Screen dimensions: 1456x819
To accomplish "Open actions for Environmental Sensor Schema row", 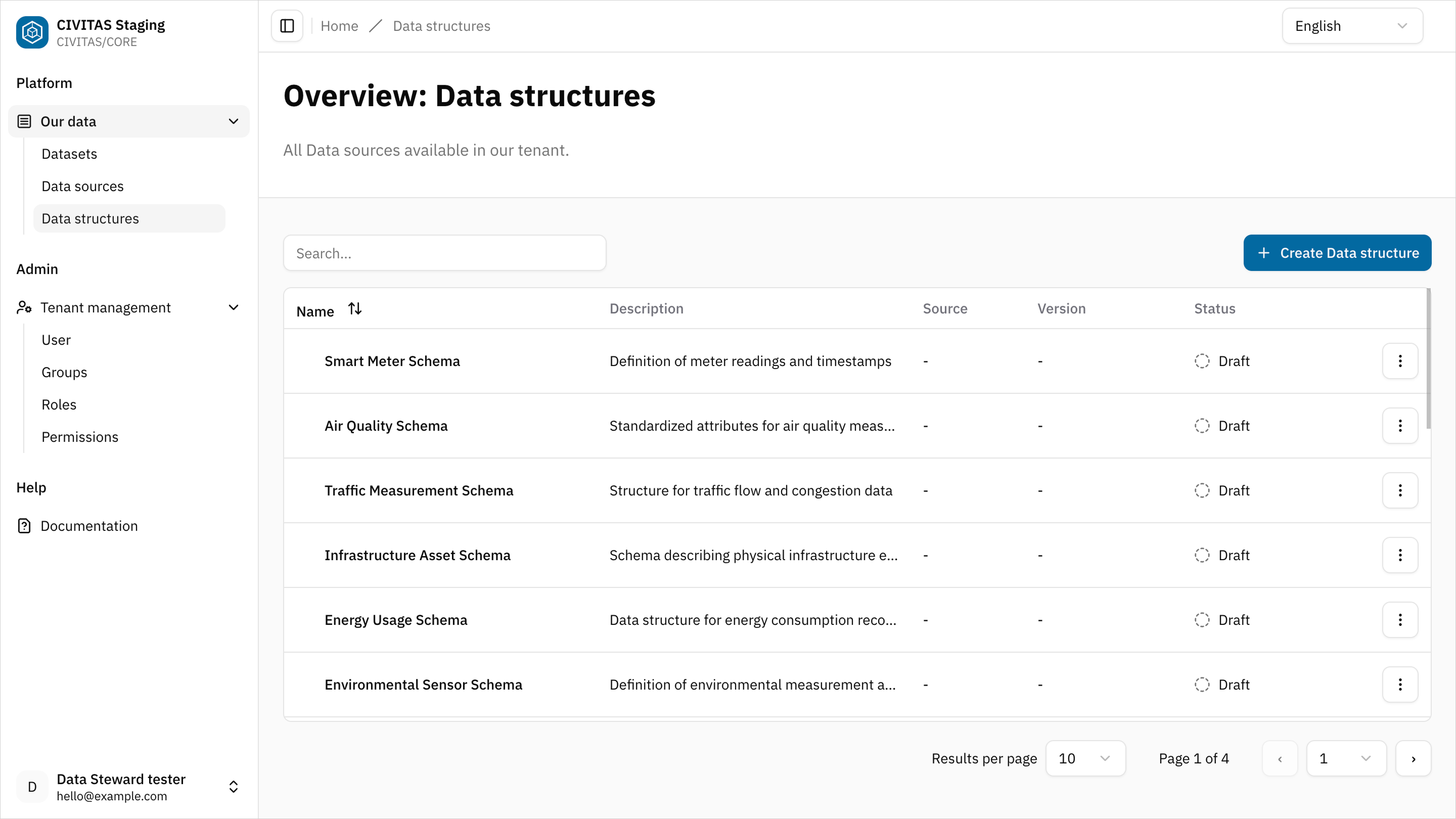I will [x=1400, y=685].
